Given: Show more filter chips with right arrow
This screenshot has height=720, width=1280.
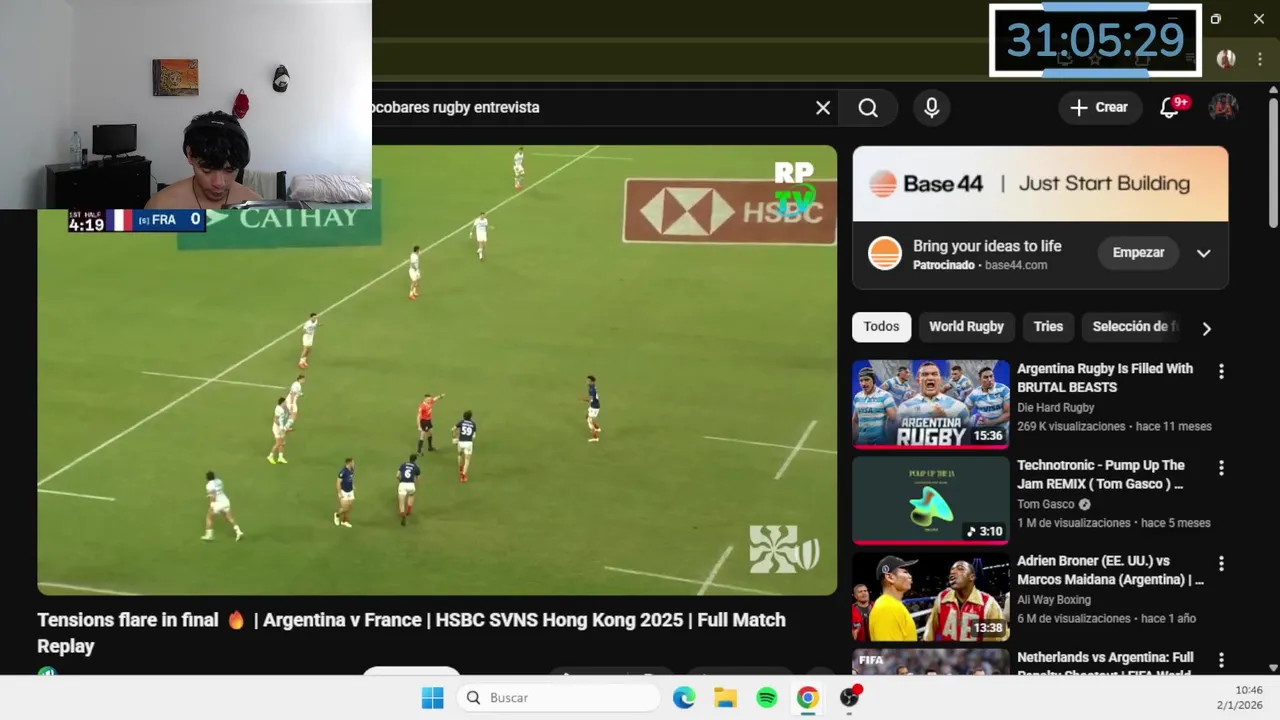Looking at the screenshot, I should (x=1206, y=328).
